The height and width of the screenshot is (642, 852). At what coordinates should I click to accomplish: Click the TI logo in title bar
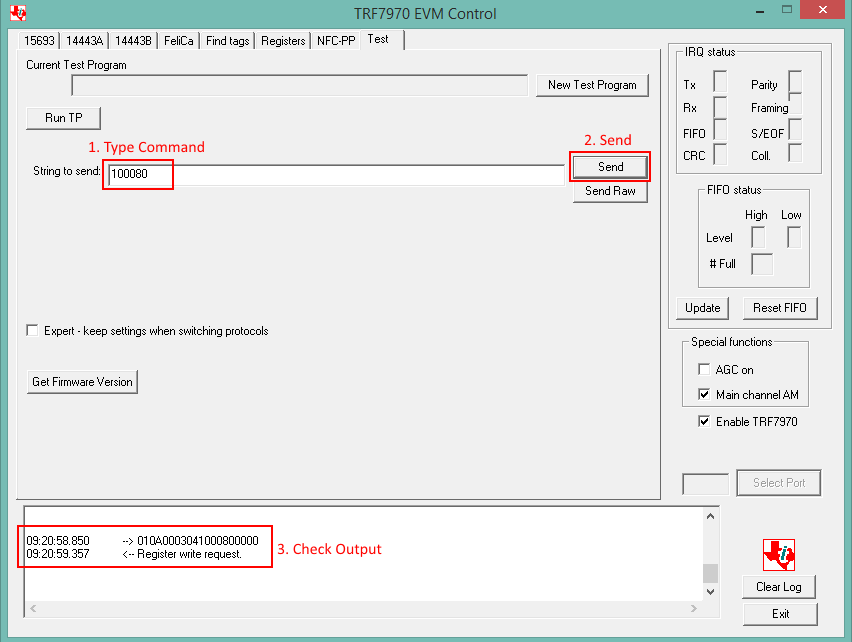18,12
